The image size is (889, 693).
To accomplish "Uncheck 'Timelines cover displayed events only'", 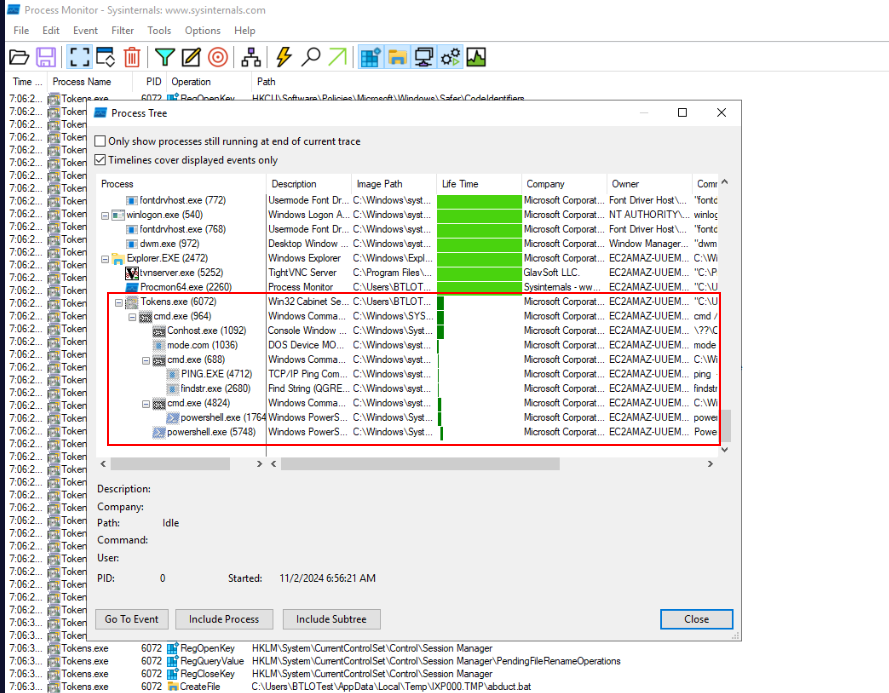I will pos(100,160).
